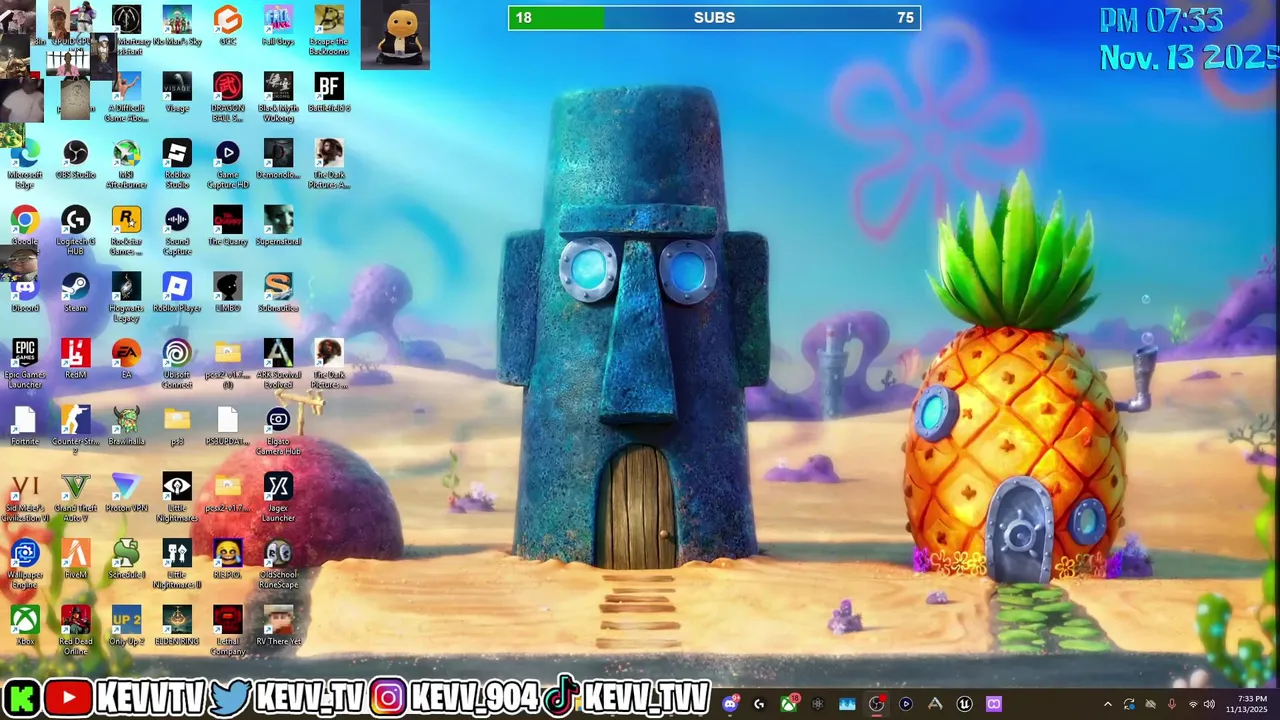The image size is (1280, 720).
Task: Open the Jagex Launcher shortcut
Action: coord(278,498)
